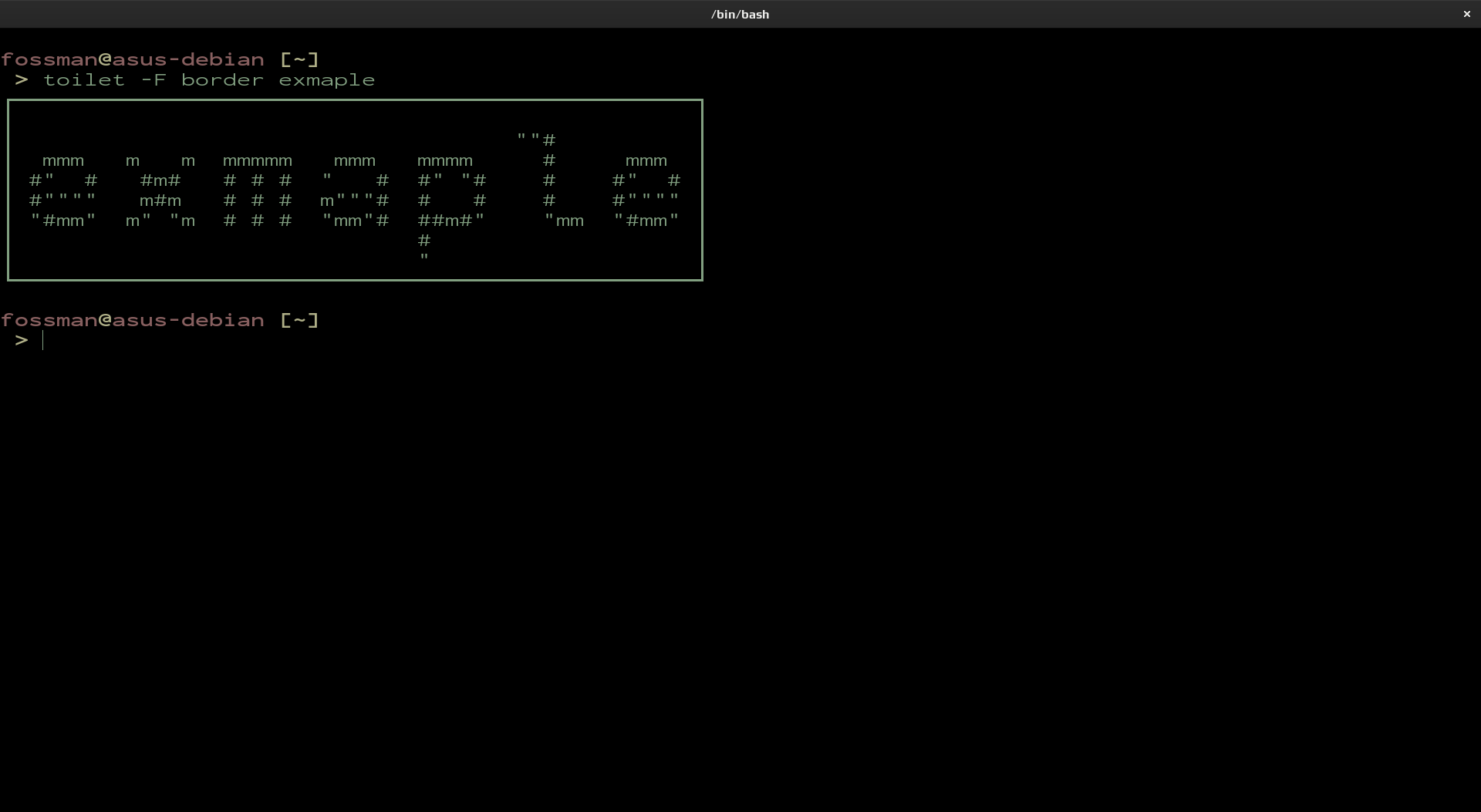
Task: Click the ASCII-art letter "l"
Action: tap(549, 180)
